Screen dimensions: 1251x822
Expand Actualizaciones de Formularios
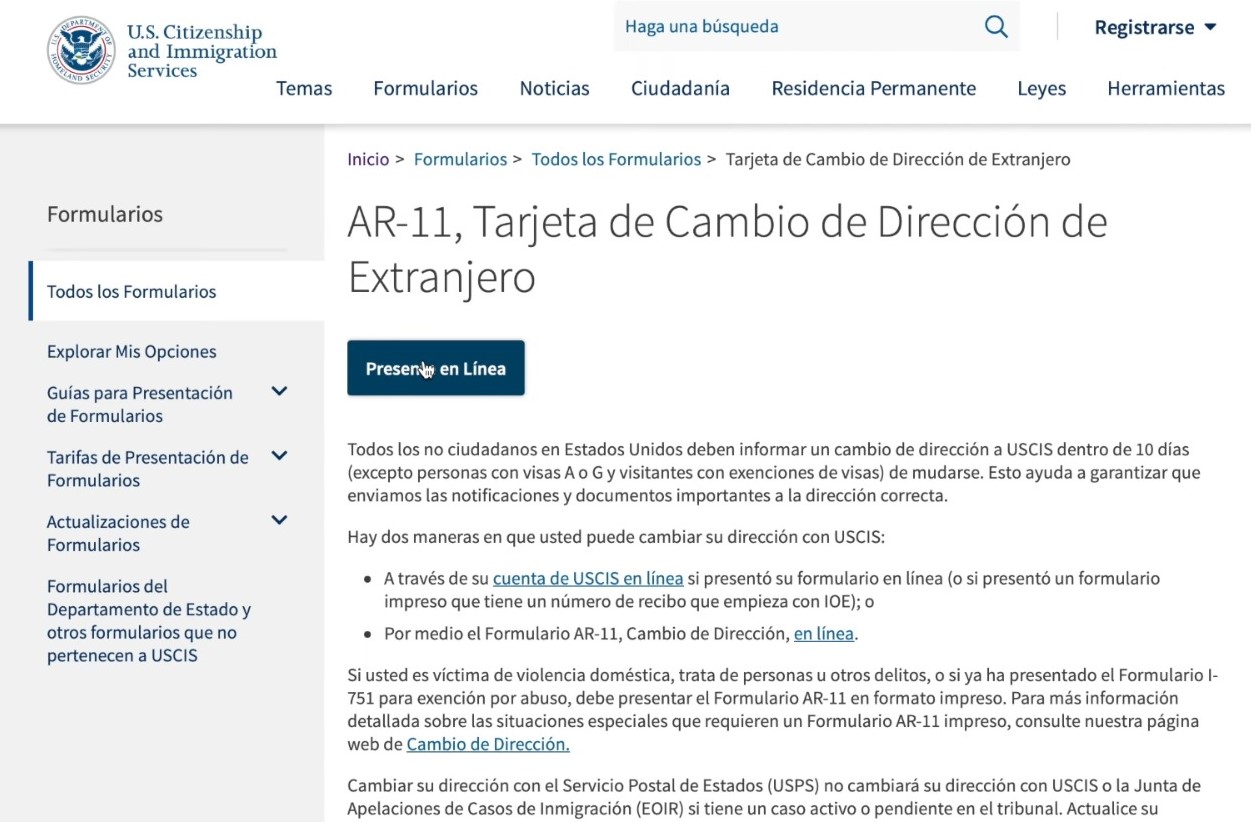pyautogui.click(x=279, y=521)
